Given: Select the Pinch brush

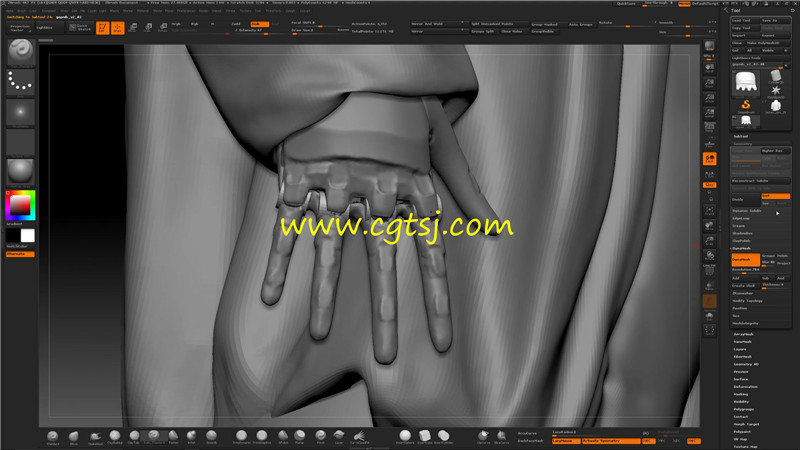Looking at the screenshot, I should 320,437.
